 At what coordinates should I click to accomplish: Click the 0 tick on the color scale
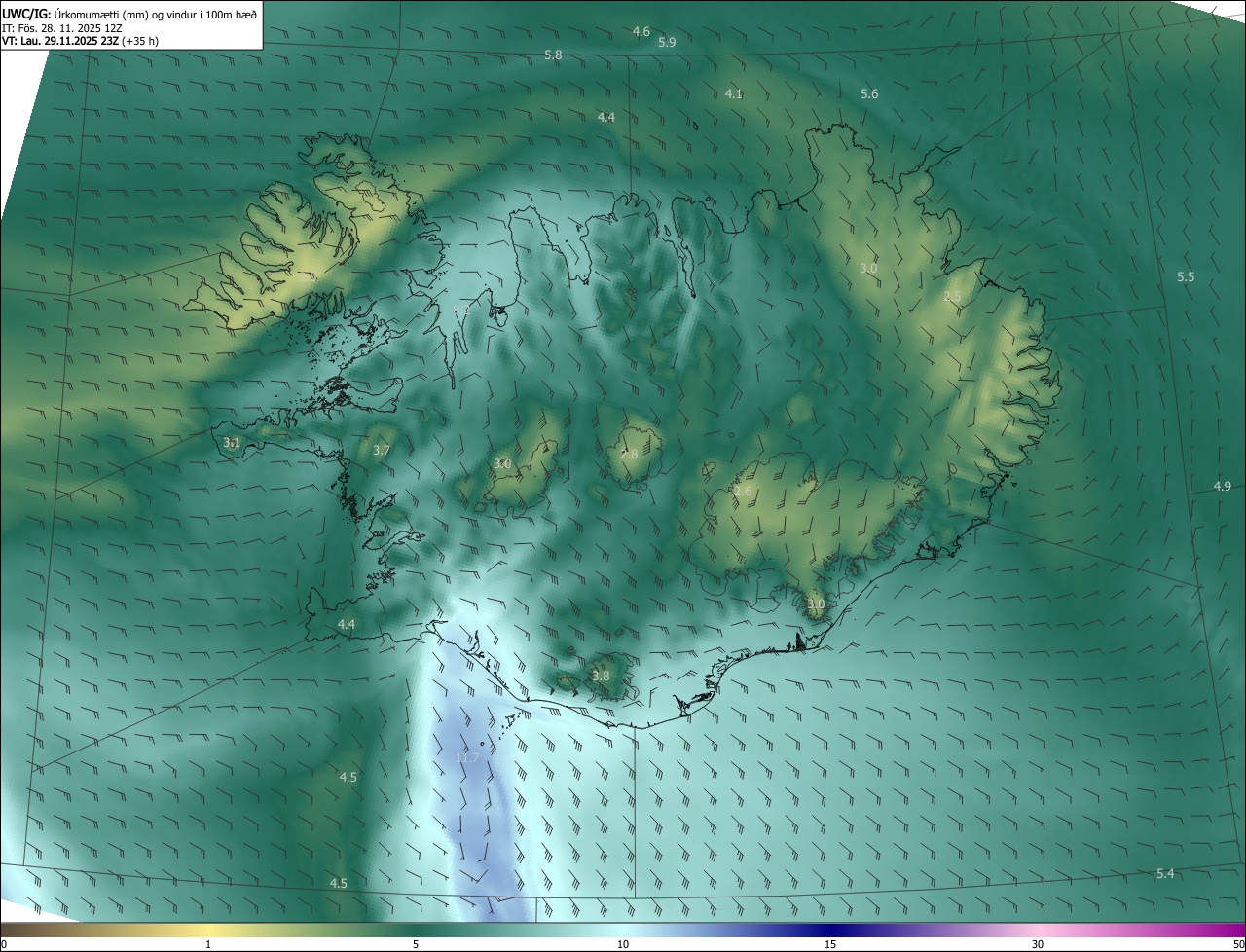pyautogui.click(x=4, y=945)
